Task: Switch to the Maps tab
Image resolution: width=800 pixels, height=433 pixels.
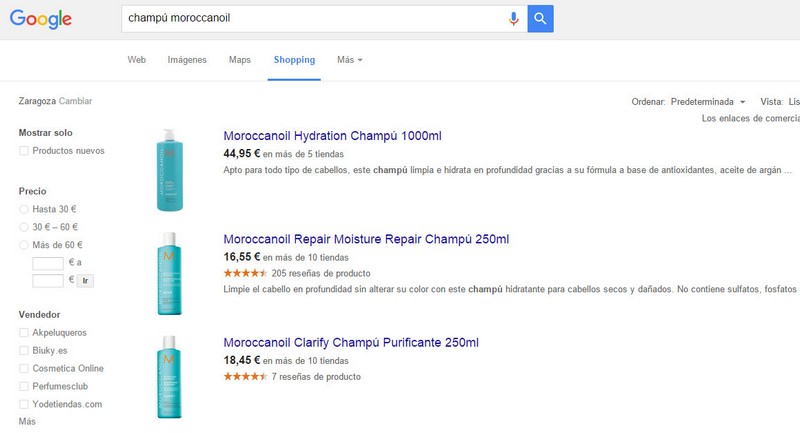Action: (240, 60)
